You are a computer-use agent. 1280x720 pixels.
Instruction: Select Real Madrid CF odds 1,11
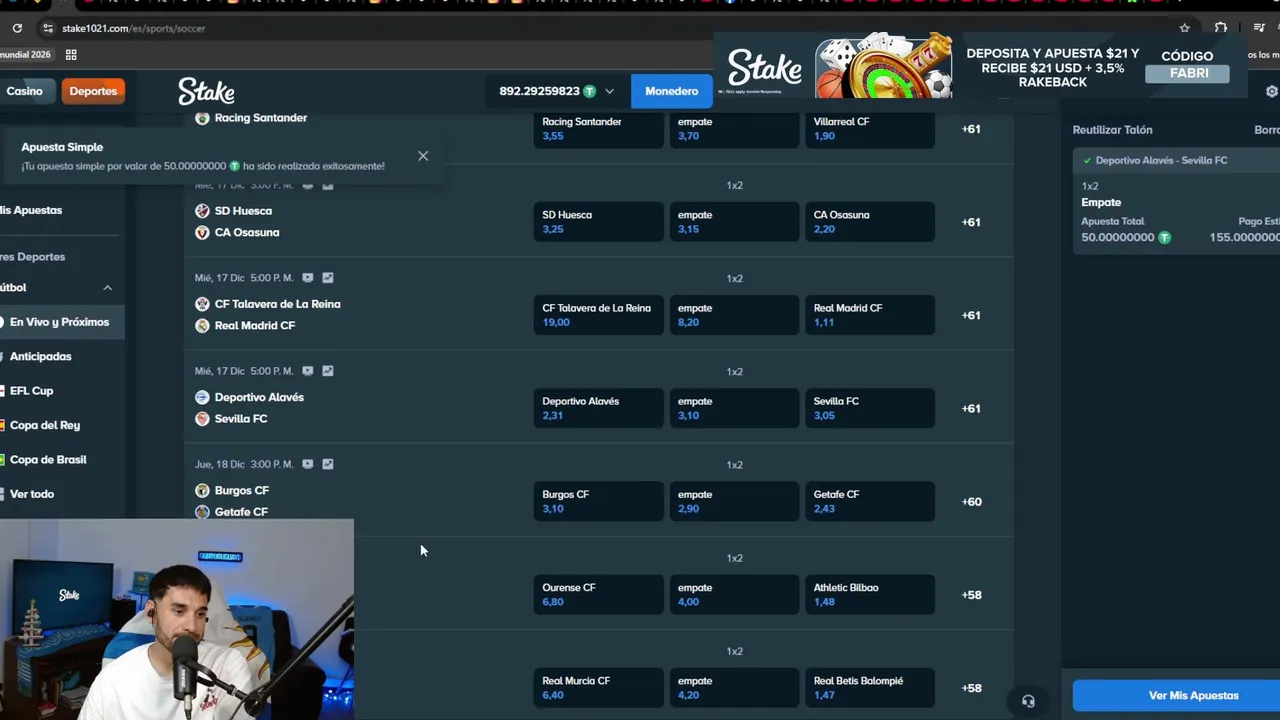click(870, 315)
